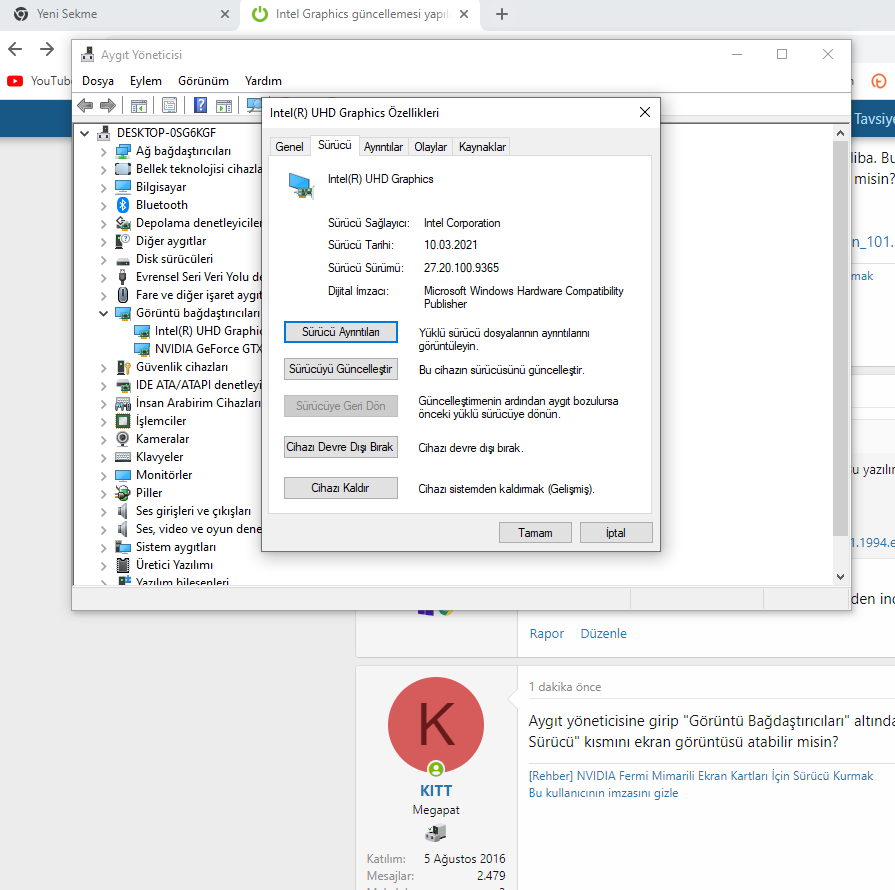
Task: Open the Eylem menu
Action: coord(146,81)
